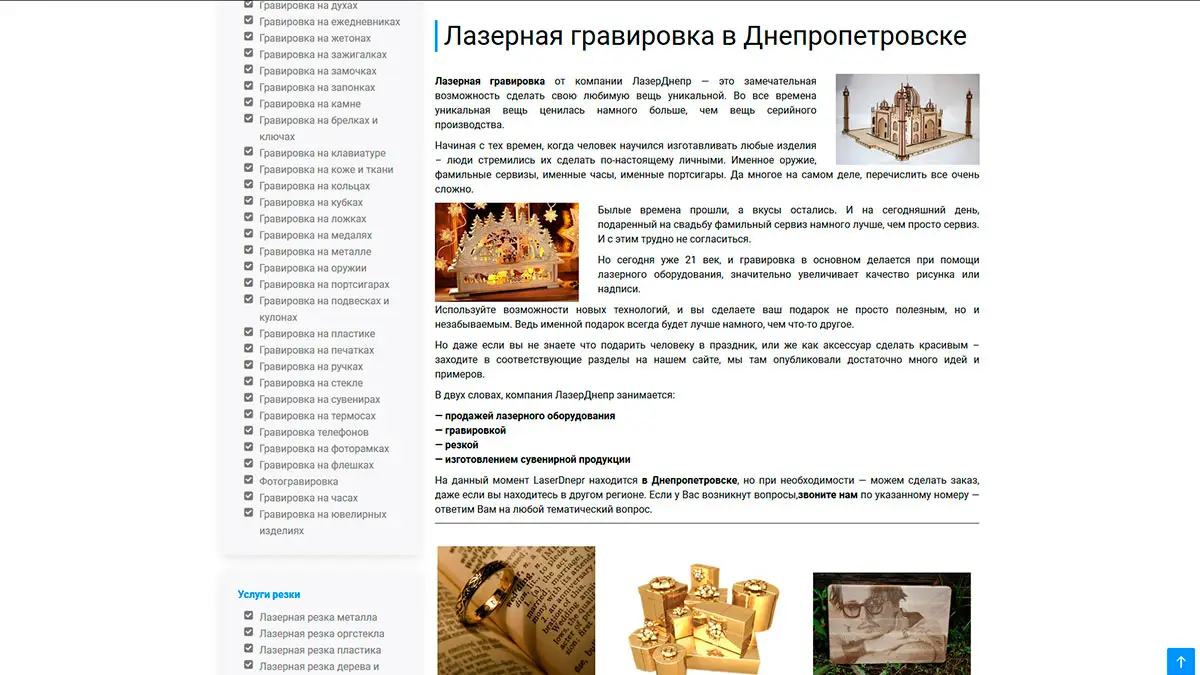This screenshot has width=1200, height=675.
Task: Open the Гравировка на зажигалках link
Action: 322,55
